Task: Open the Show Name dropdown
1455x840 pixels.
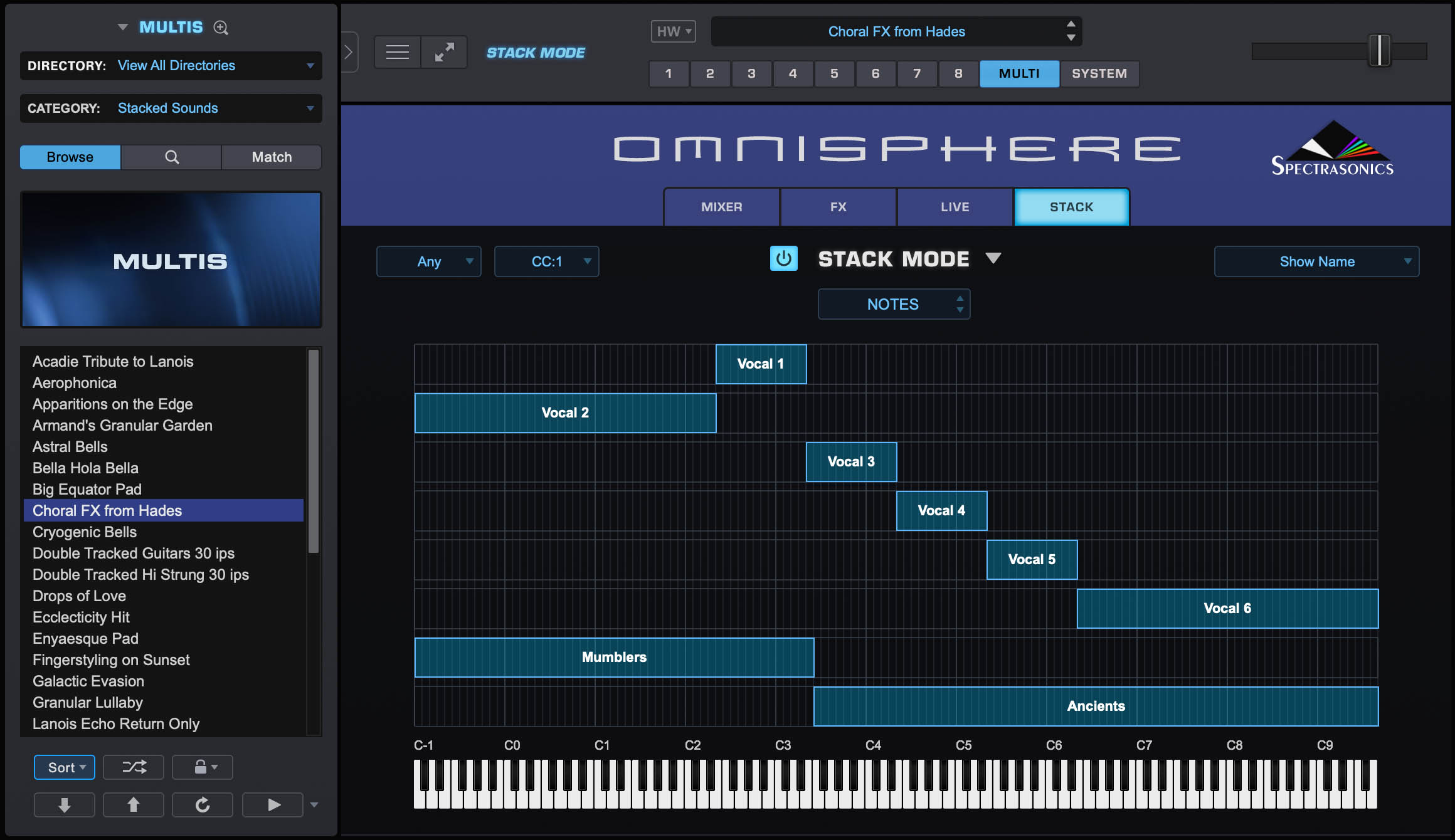Action: click(x=1316, y=261)
